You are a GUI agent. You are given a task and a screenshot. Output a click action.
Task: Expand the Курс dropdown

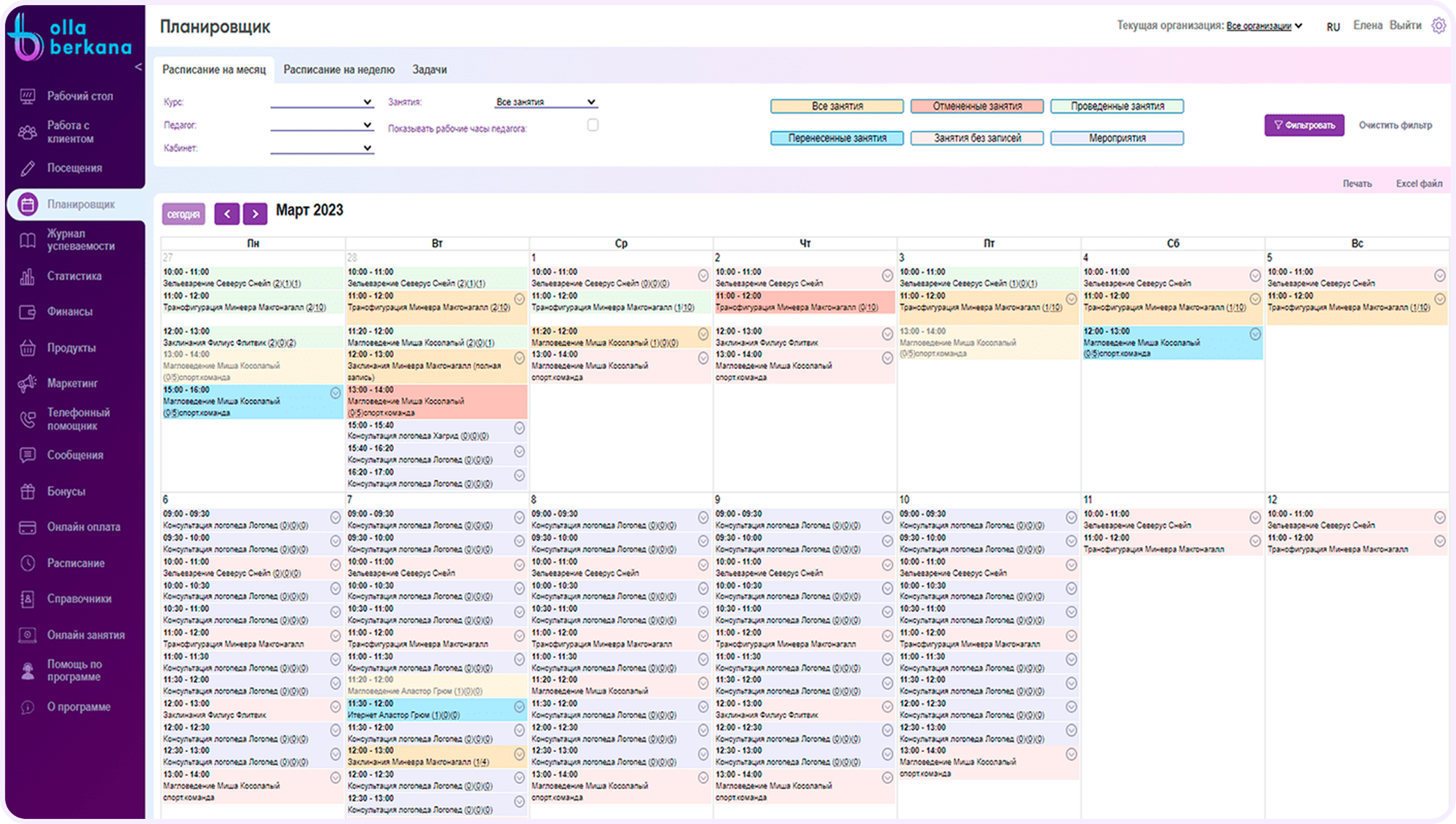[322, 102]
